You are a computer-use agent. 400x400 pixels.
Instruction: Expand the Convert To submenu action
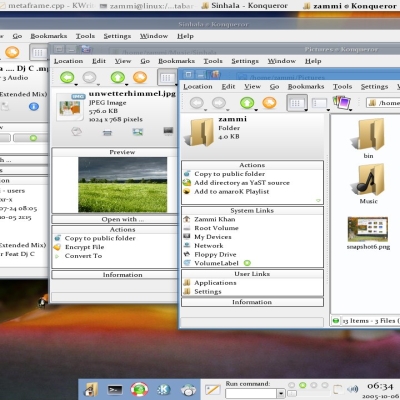[x=83, y=256]
